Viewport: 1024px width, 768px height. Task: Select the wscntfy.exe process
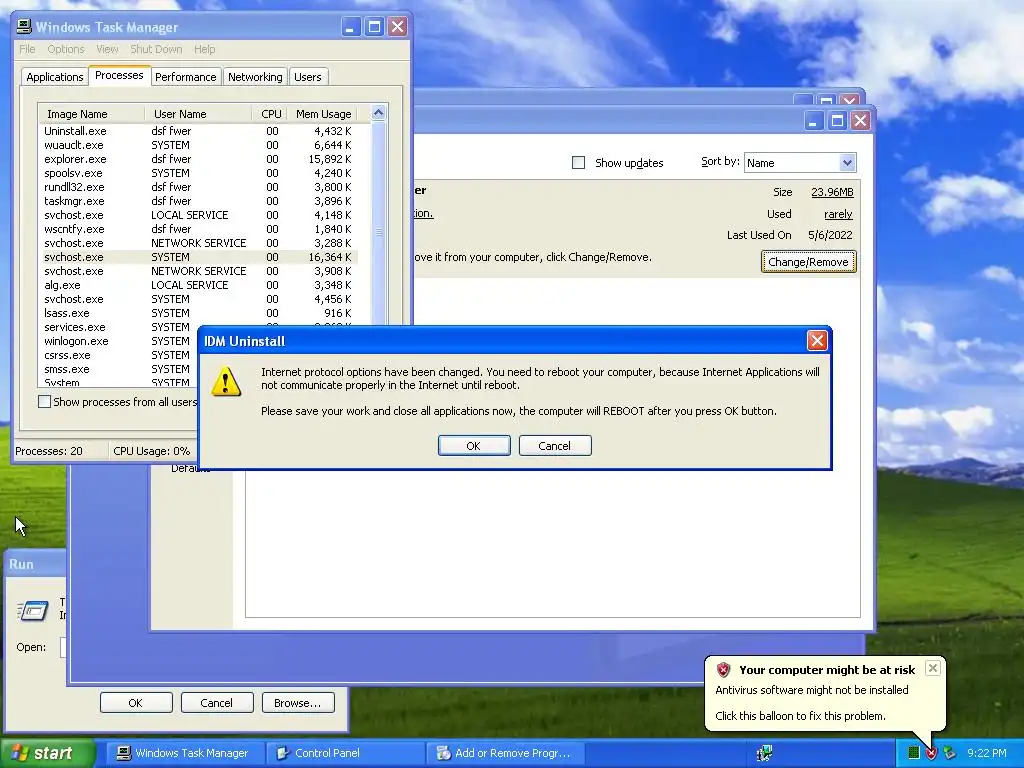point(199,229)
